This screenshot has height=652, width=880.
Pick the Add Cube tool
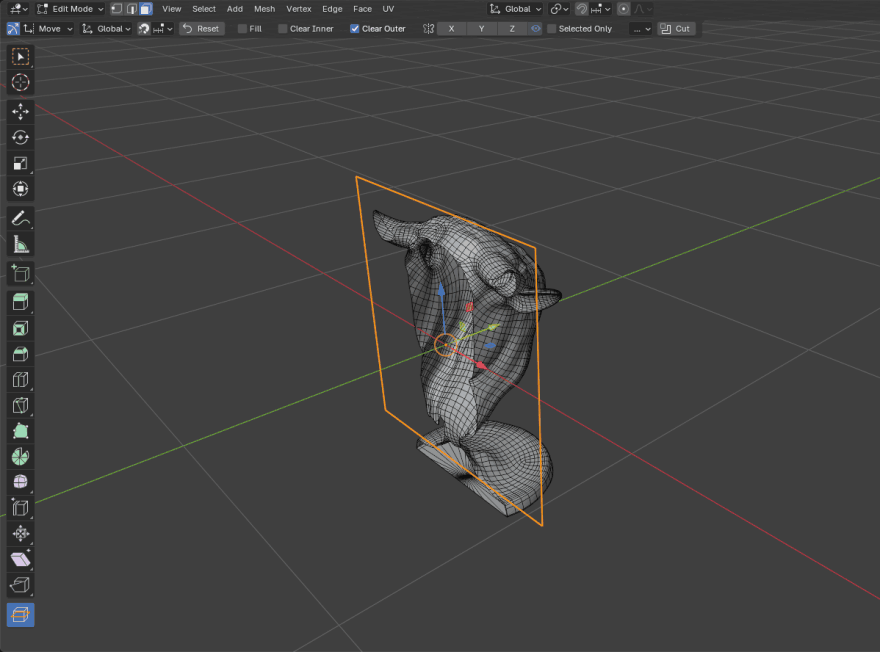(x=20, y=273)
